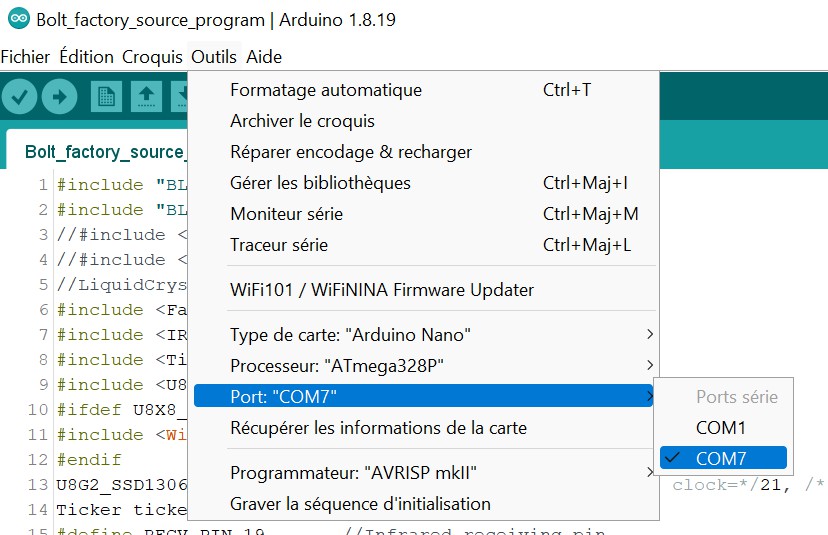The width and height of the screenshot is (828, 535).
Task: Open the Fichier menu
Action: point(25,57)
